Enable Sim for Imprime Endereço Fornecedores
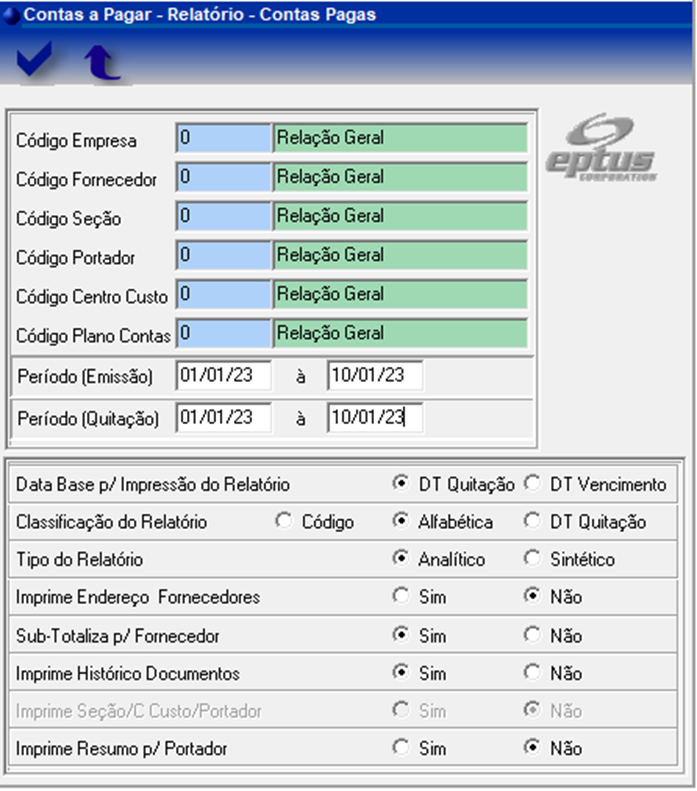The height and width of the screenshot is (791, 697). [x=400, y=597]
